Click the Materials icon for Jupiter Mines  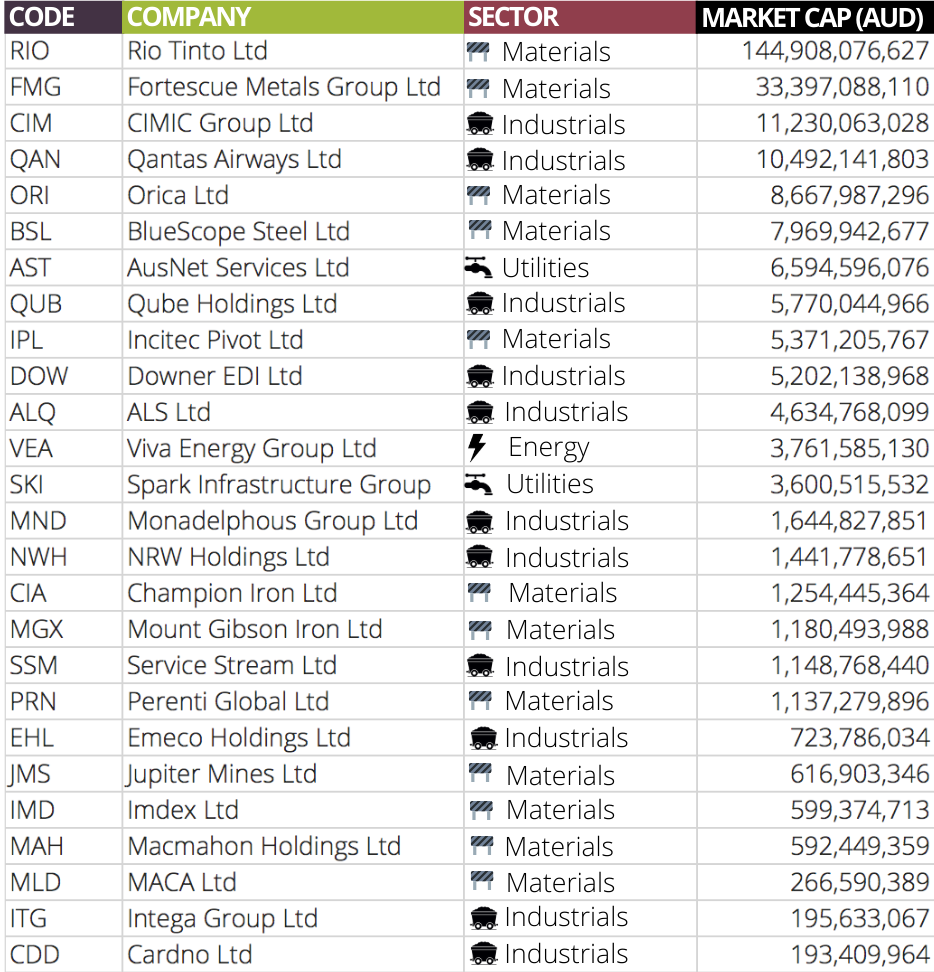pos(480,774)
